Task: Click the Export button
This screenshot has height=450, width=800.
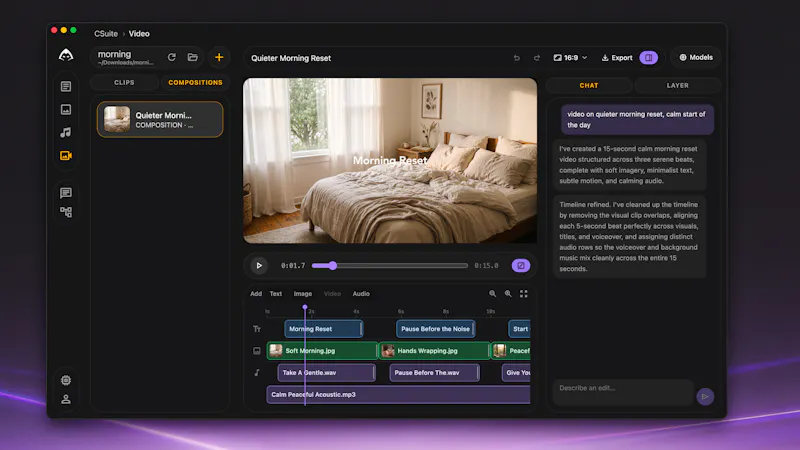Action: [617, 58]
